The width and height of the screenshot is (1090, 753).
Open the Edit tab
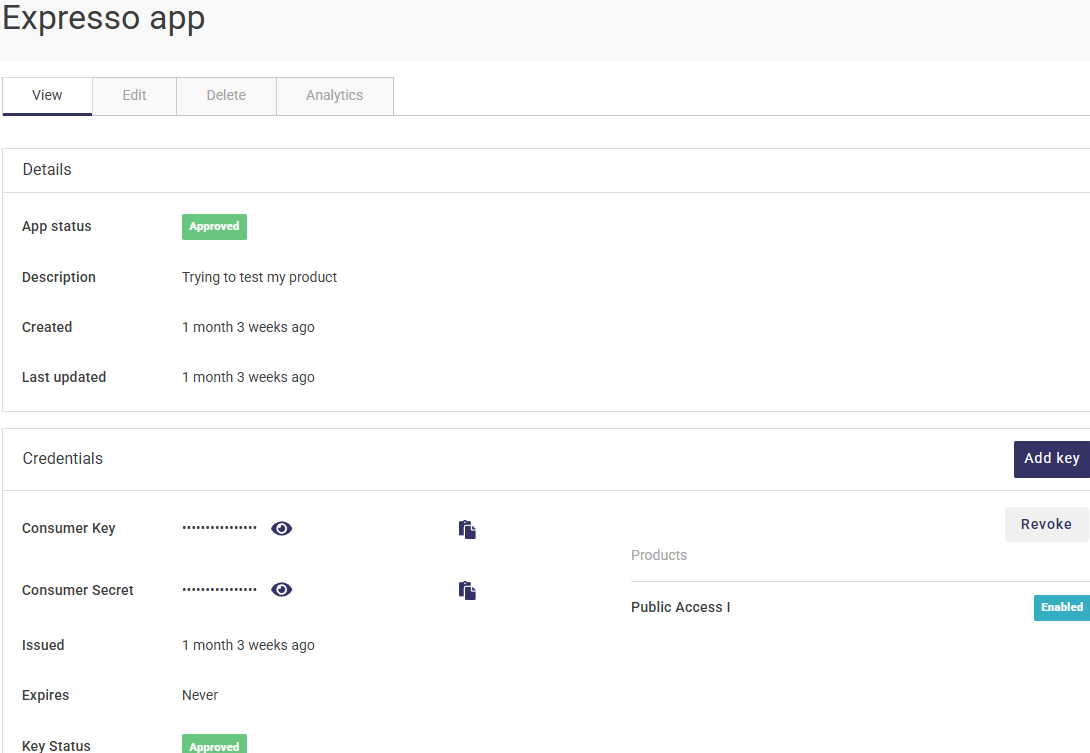pyautogui.click(x=134, y=96)
